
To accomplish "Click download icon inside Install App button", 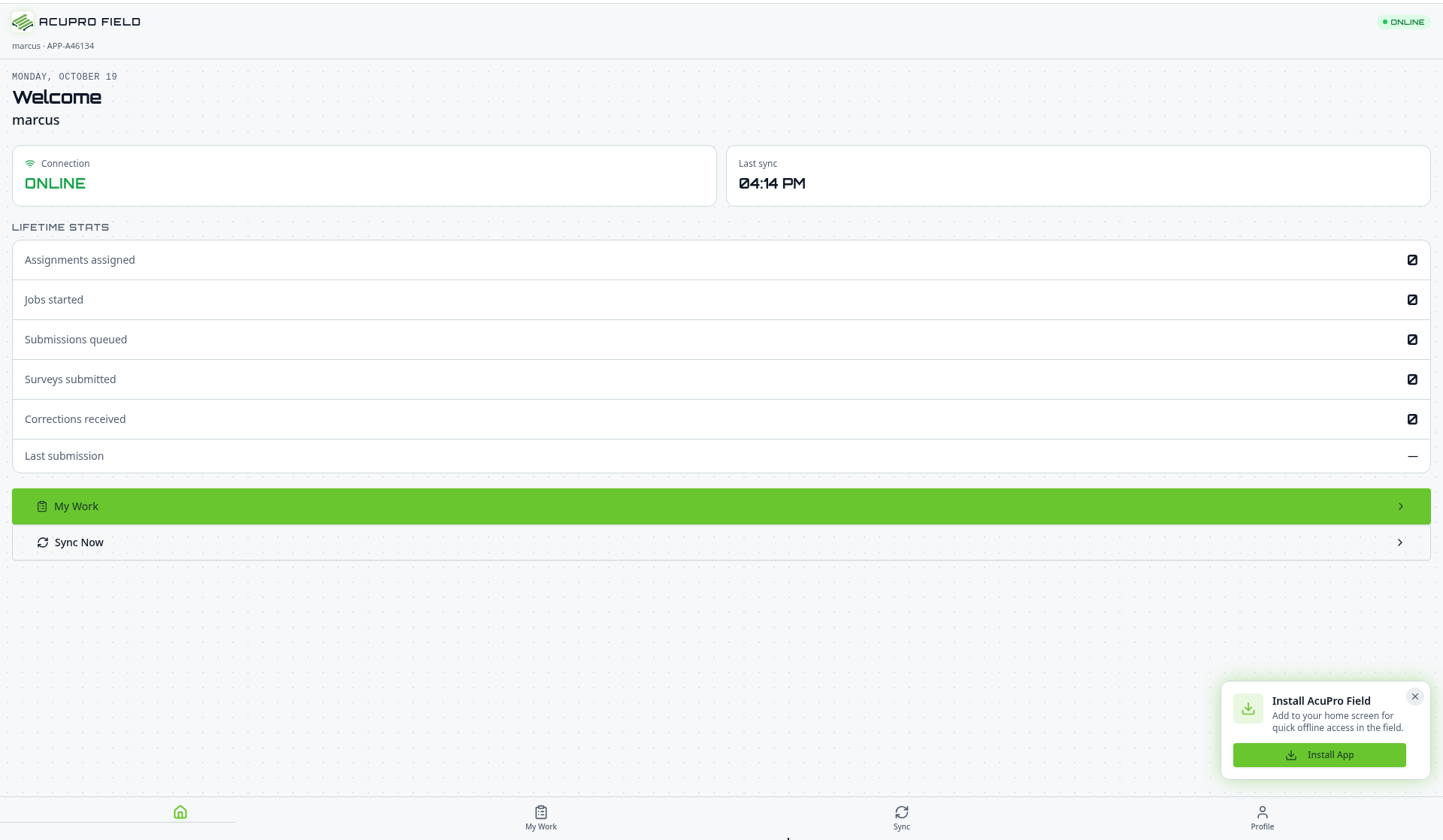I will point(1291,755).
